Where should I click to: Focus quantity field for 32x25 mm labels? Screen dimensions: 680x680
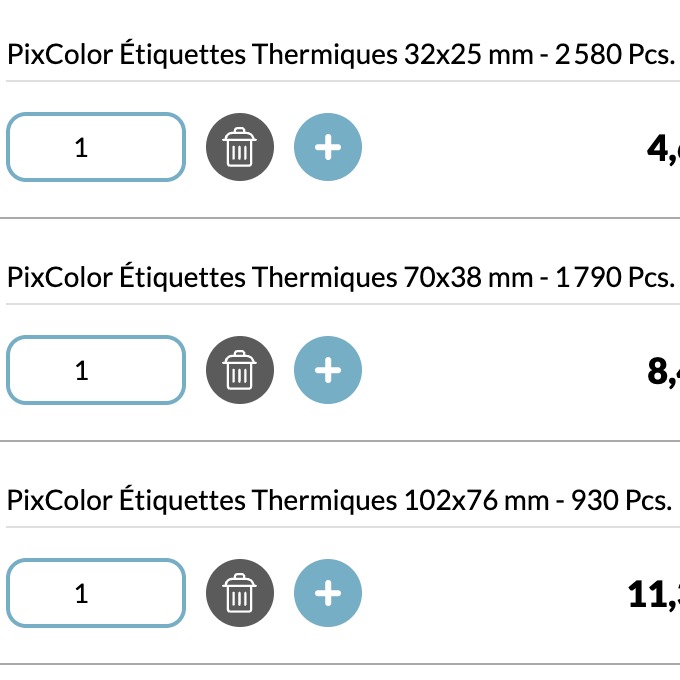click(x=96, y=148)
